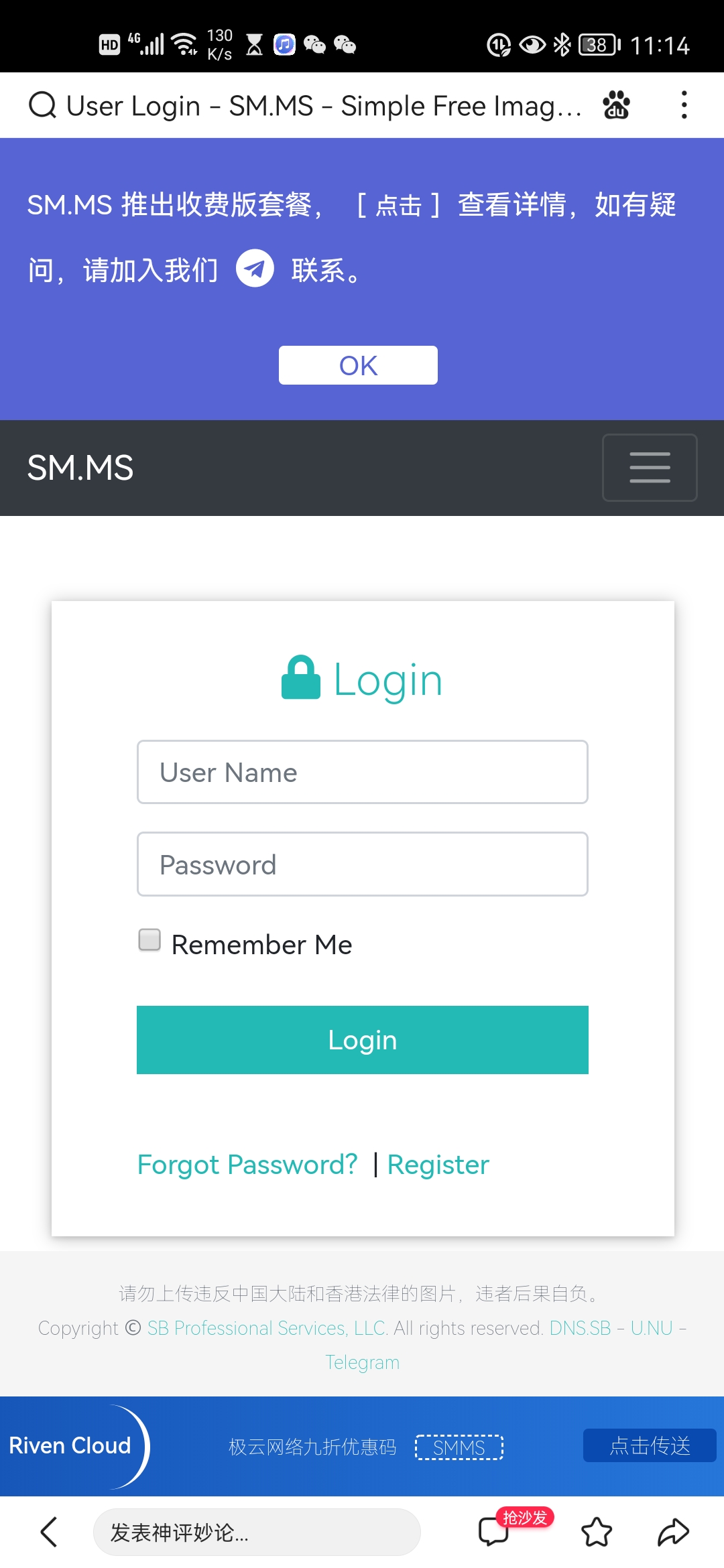The height and width of the screenshot is (1568, 724).
Task: Open the three-dot browser menu
Action: (684, 105)
